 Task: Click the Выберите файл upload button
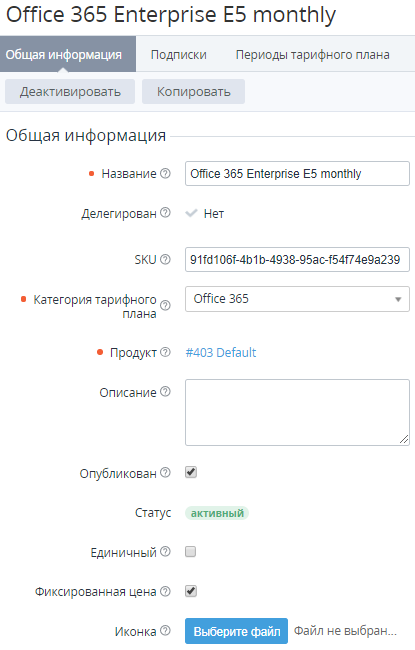click(x=236, y=631)
